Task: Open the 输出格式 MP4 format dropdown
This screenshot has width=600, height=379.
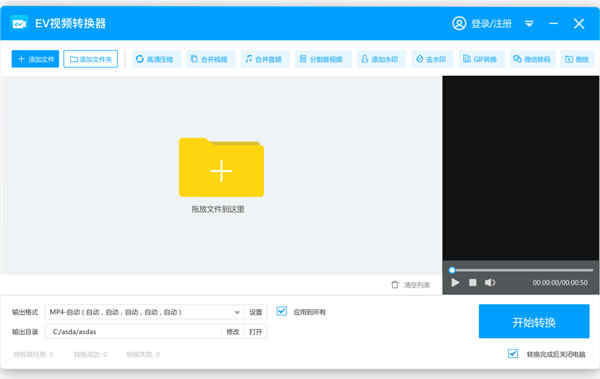Action: click(145, 312)
